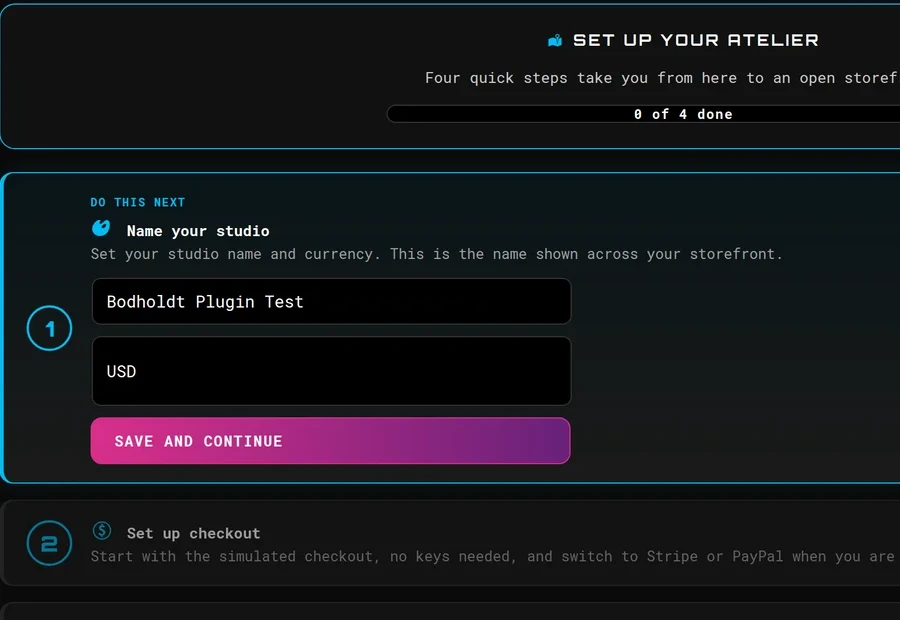Click the DO THIS NEXT label
Viewport: 900px width, 620px height.
tap(138, 202)
